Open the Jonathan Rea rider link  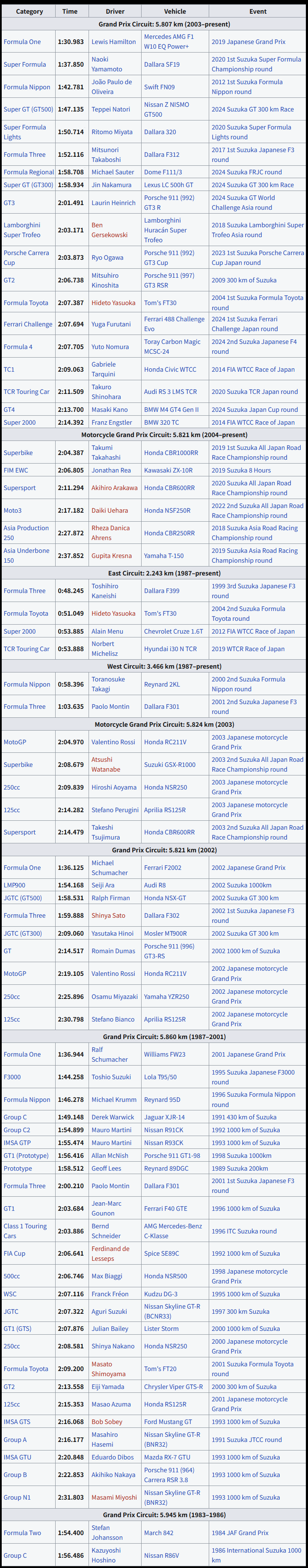(111, 470)
